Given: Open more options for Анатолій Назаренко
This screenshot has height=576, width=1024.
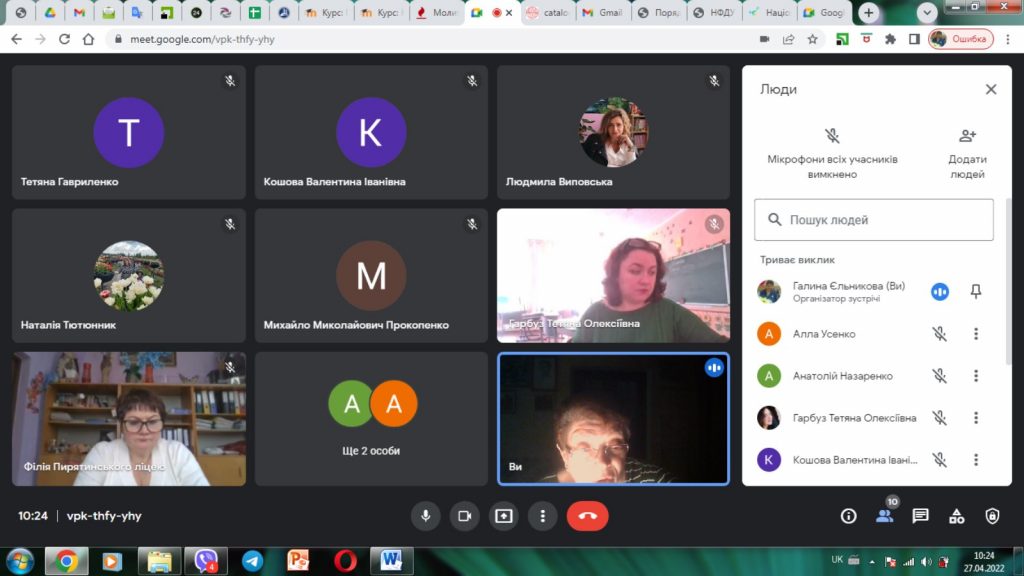Looking at the screenshot, I should 976,376.
